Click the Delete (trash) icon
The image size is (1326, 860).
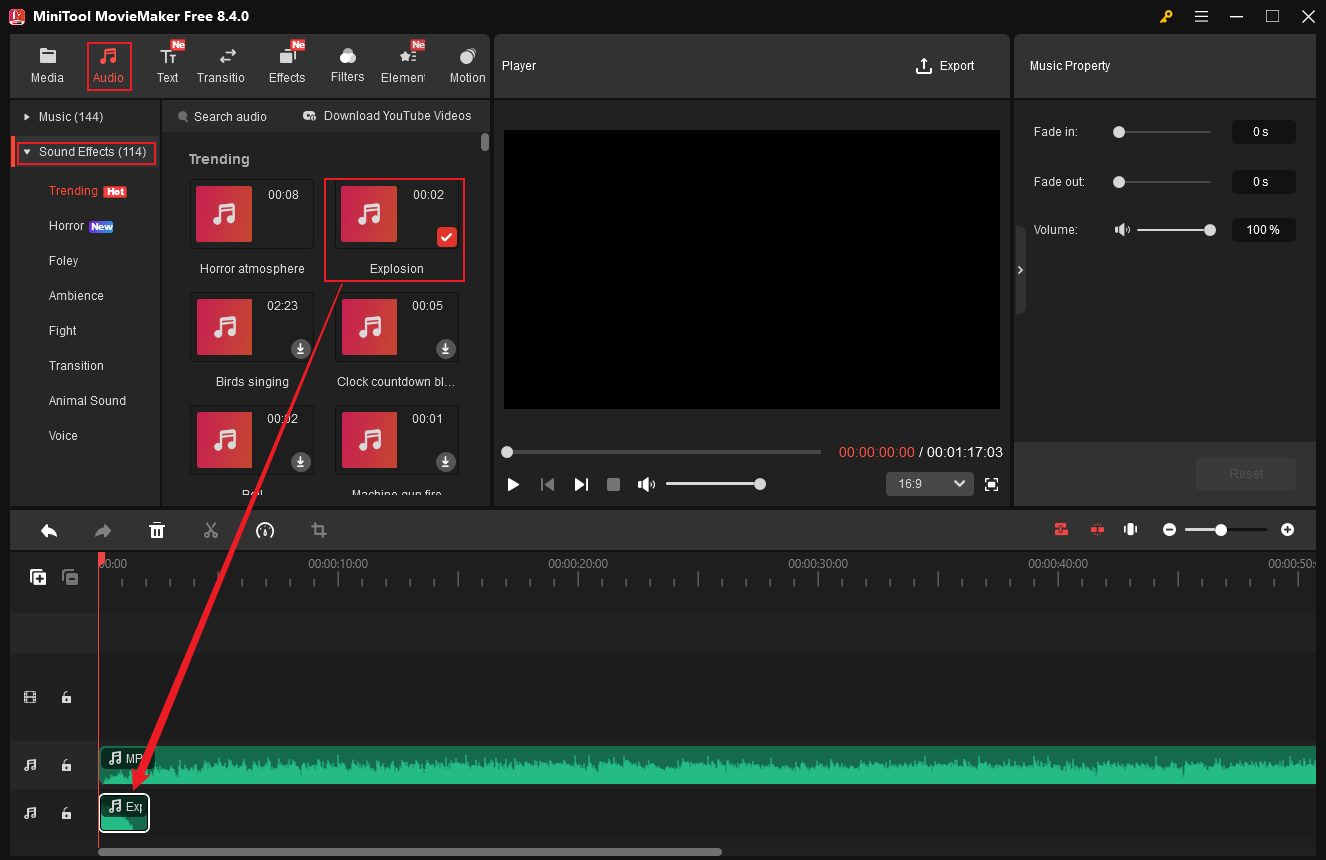pyautogui.click(x=157, y=530)
